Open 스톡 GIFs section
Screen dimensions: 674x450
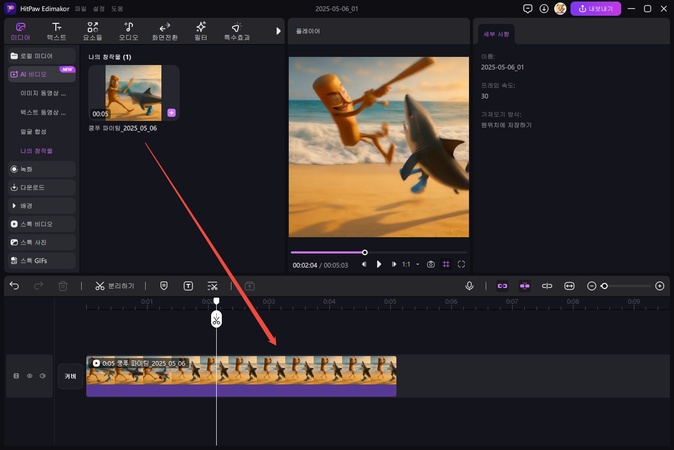tap(42, 260)
